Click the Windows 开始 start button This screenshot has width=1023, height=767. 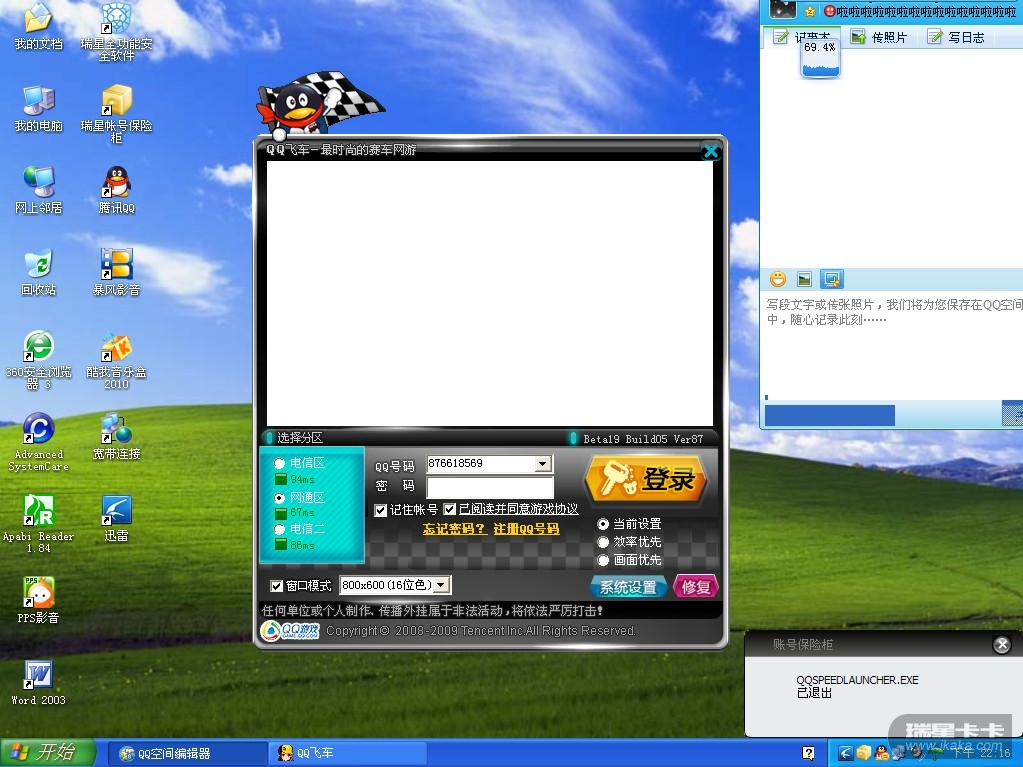pyautogui.click(x=48, y=753)
